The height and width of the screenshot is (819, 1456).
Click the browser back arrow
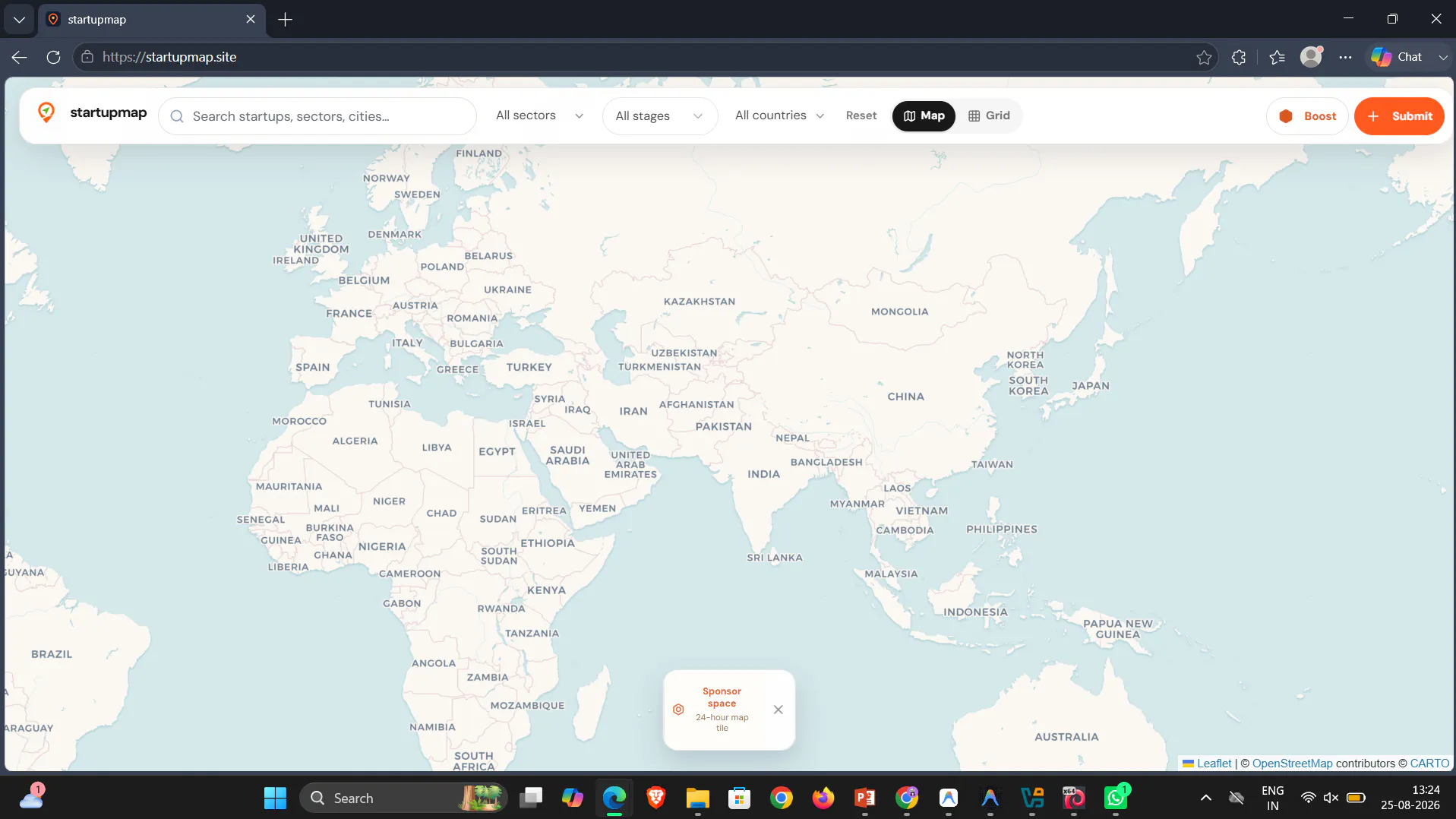click(x=20, y=57)
